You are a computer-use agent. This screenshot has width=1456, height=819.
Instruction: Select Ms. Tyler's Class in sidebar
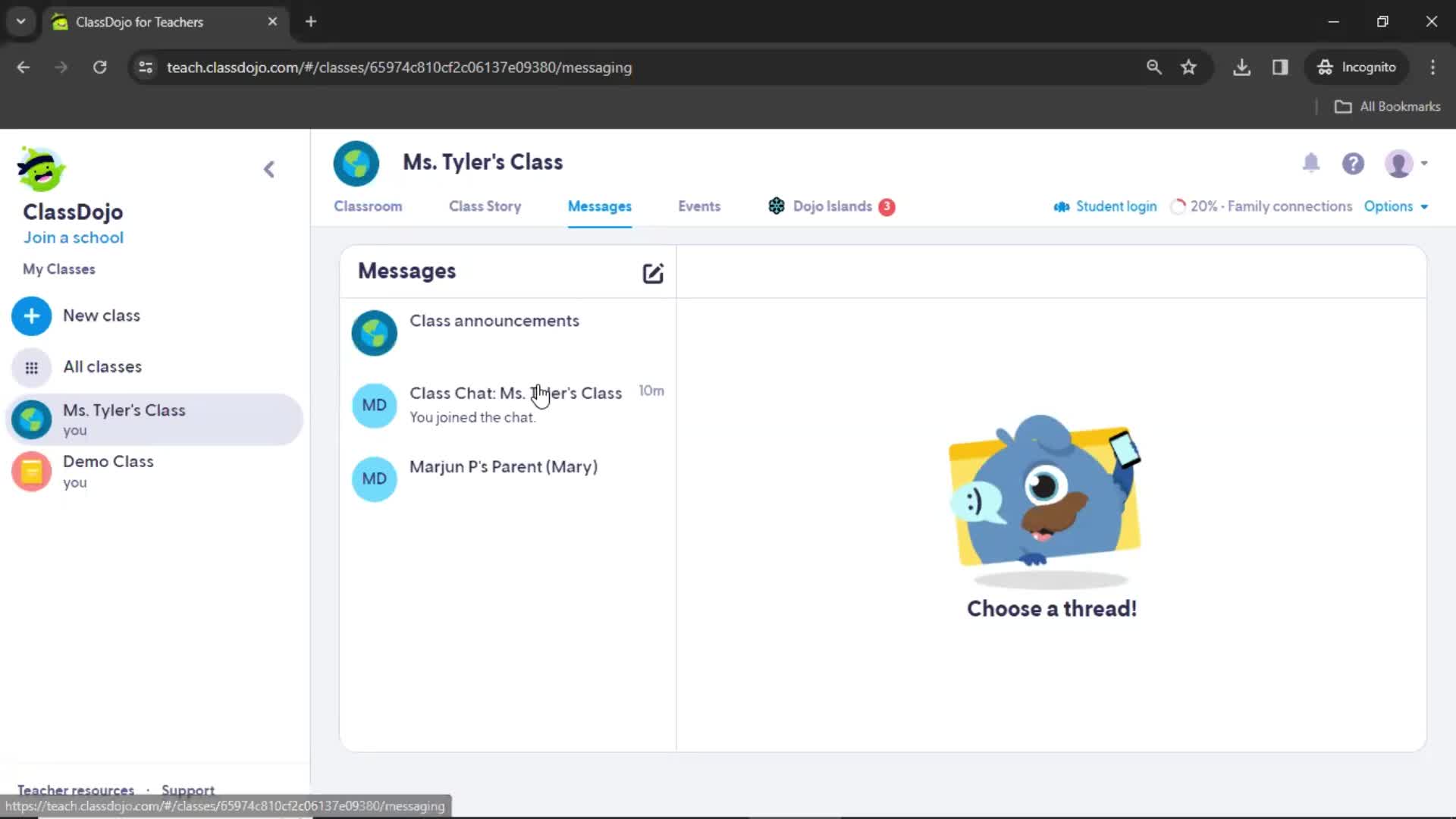click(x=154, y=419)
